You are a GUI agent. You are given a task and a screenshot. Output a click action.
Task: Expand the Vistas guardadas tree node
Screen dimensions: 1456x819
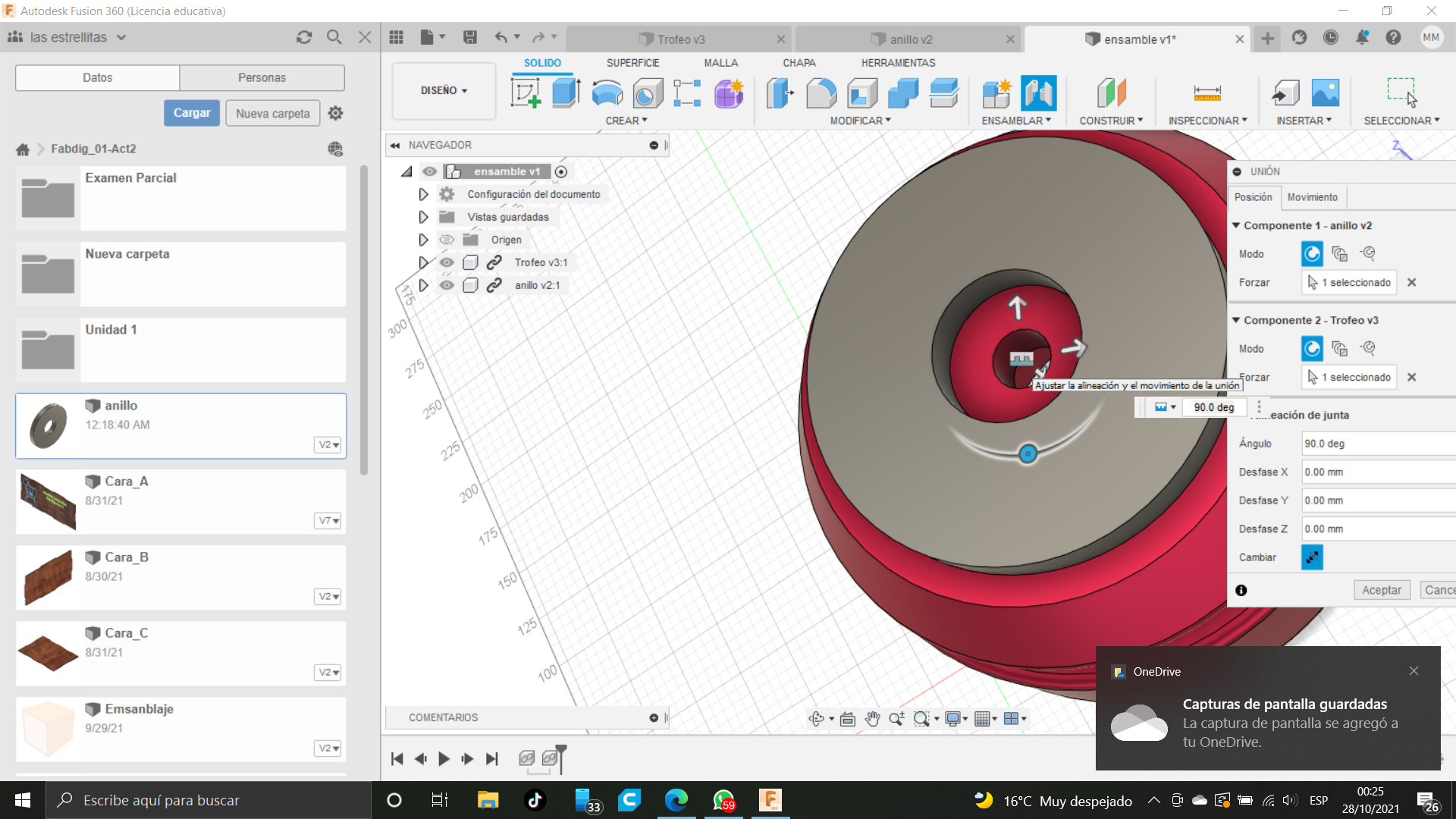pos(423,217)
